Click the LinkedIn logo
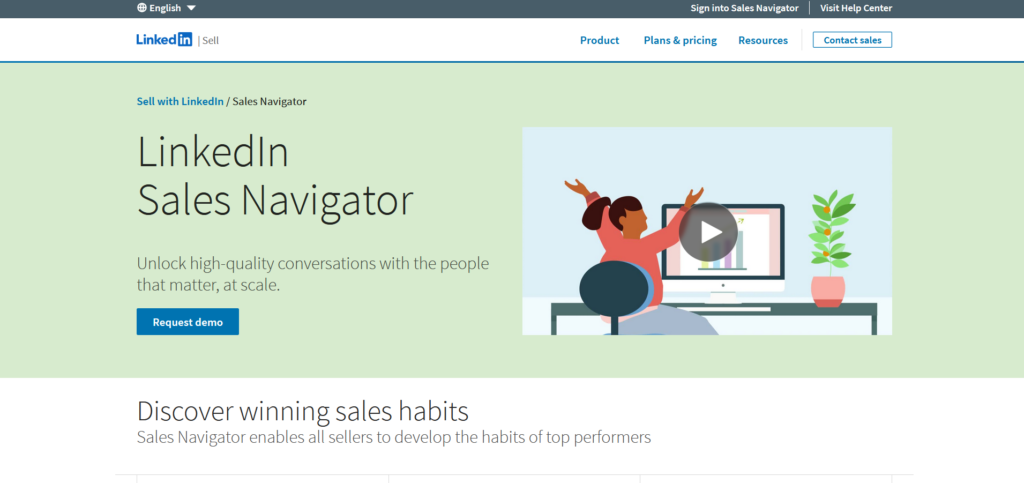The image size is (1024, 483). coord(164,40)
